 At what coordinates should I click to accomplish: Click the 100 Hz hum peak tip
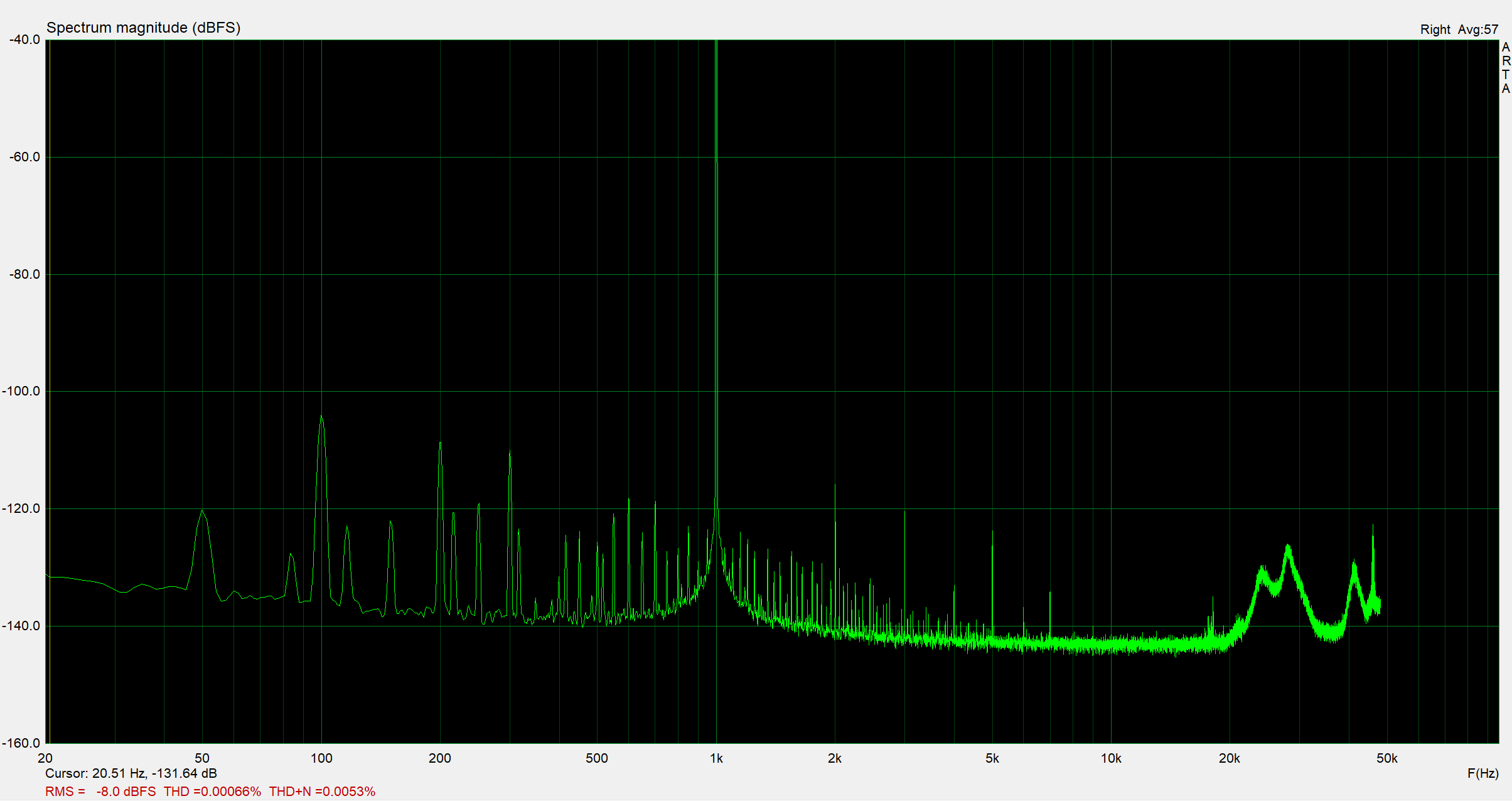pyautogui.click(x=321, y=416)
